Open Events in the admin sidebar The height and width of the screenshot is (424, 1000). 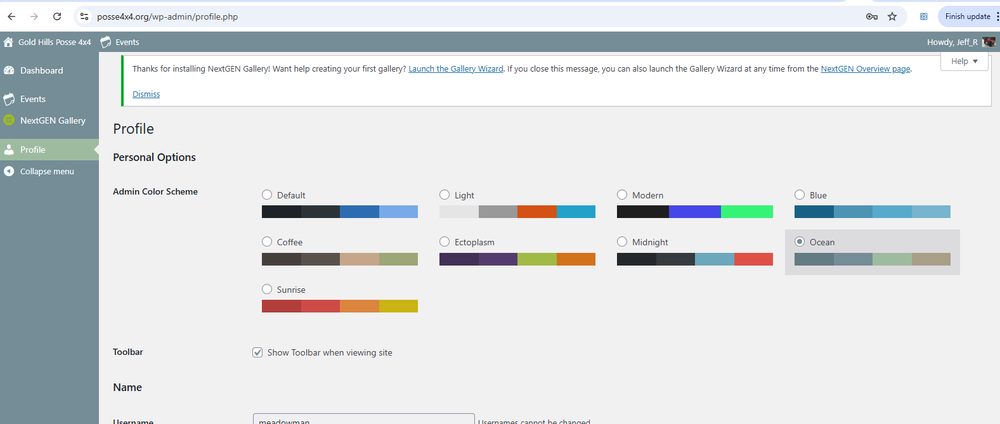click(x=33, y=99)
